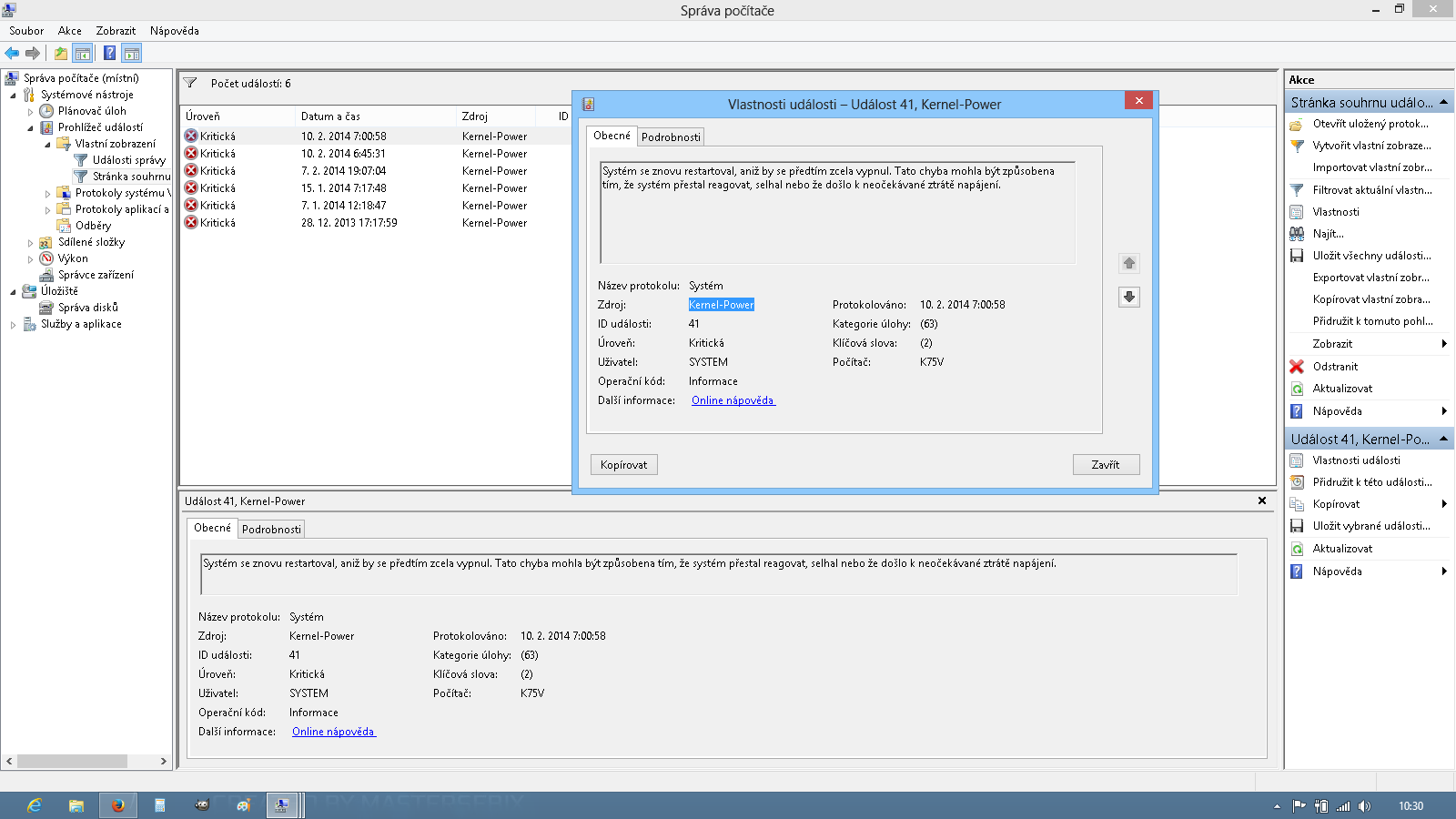Open Zobrazit menu in menu bar
Image resolution: width=1456 pixels, height=819 pixels.
(x=116, y=31)
